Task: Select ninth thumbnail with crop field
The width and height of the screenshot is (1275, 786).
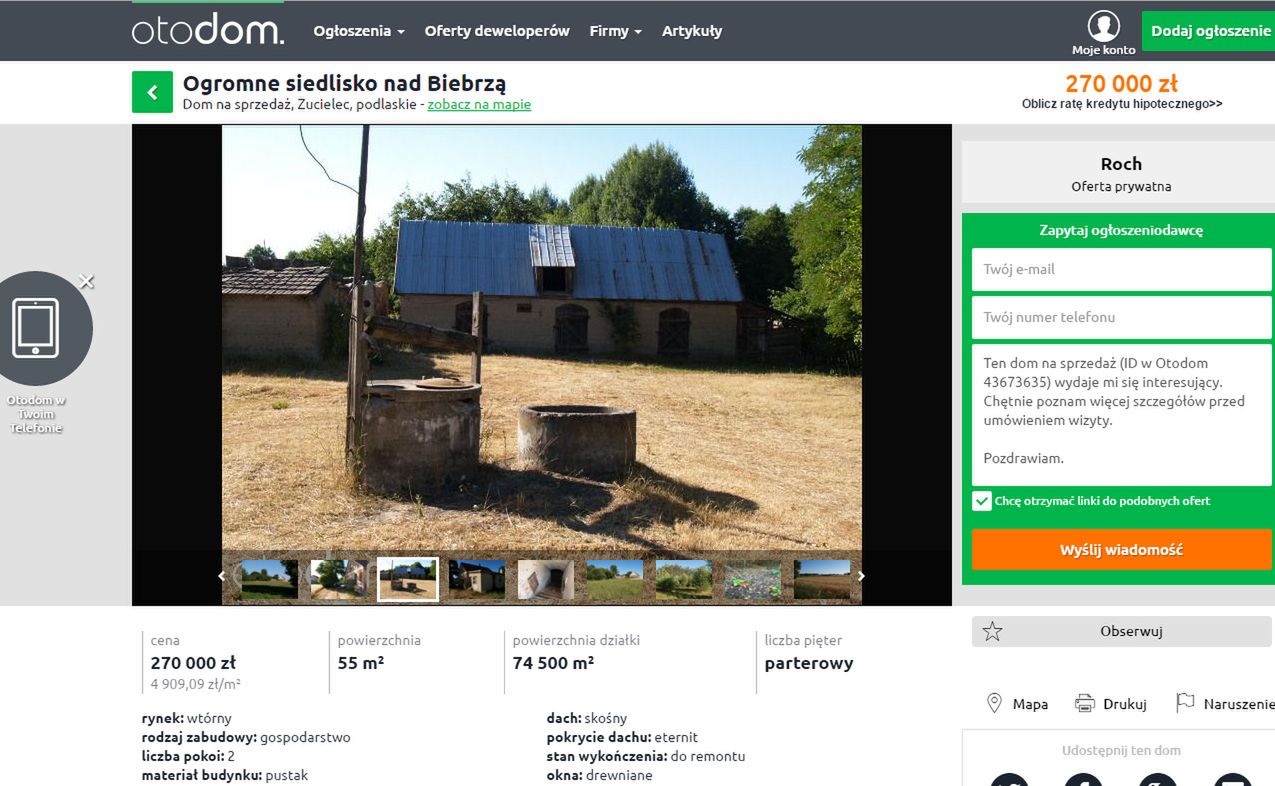Action: point(822,579)
